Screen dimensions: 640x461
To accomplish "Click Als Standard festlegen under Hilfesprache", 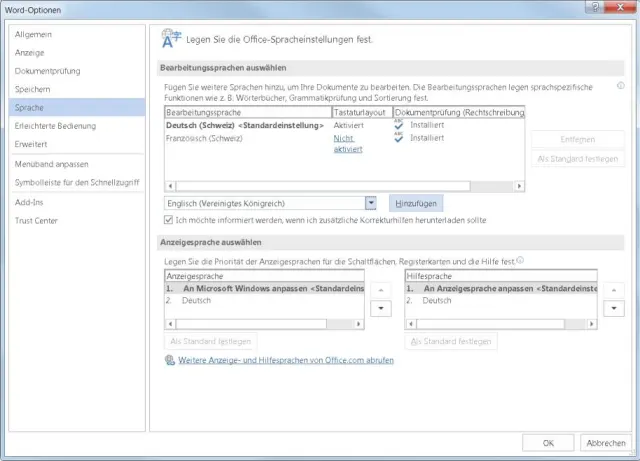I will [451, 341].
